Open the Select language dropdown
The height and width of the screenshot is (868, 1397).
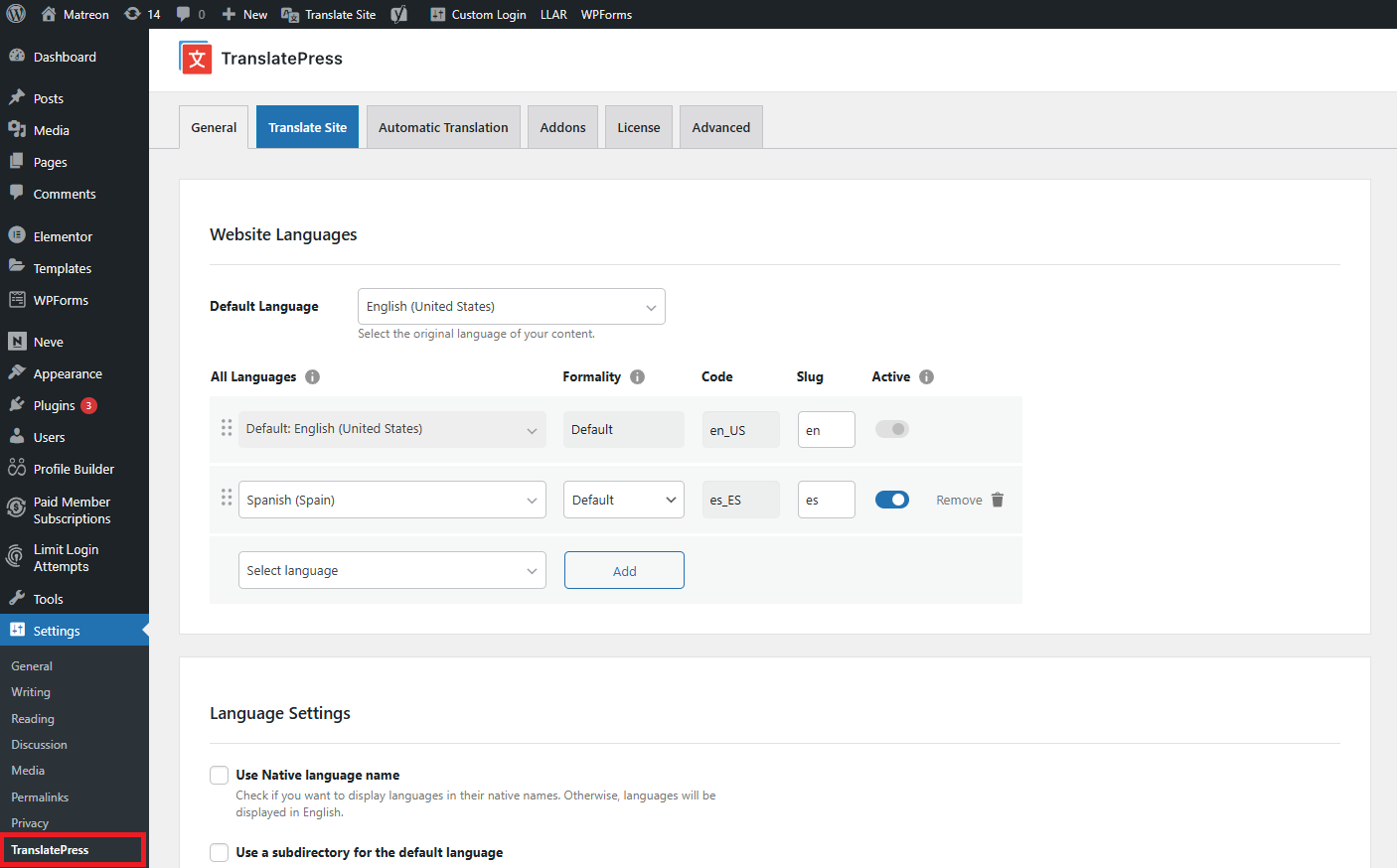[392, 570]
